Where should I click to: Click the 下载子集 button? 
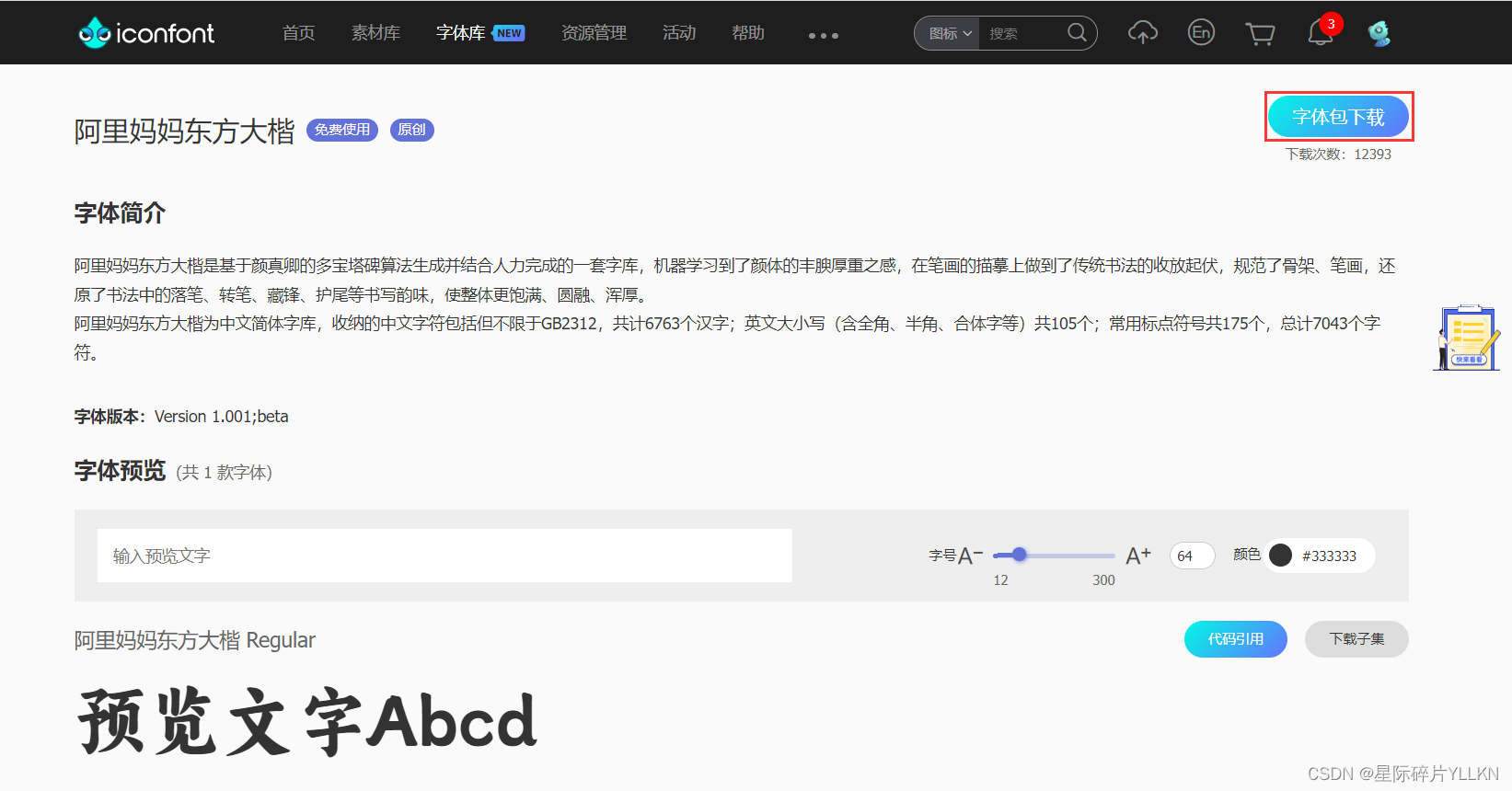pyautogui.click(x=1356, y=639)
